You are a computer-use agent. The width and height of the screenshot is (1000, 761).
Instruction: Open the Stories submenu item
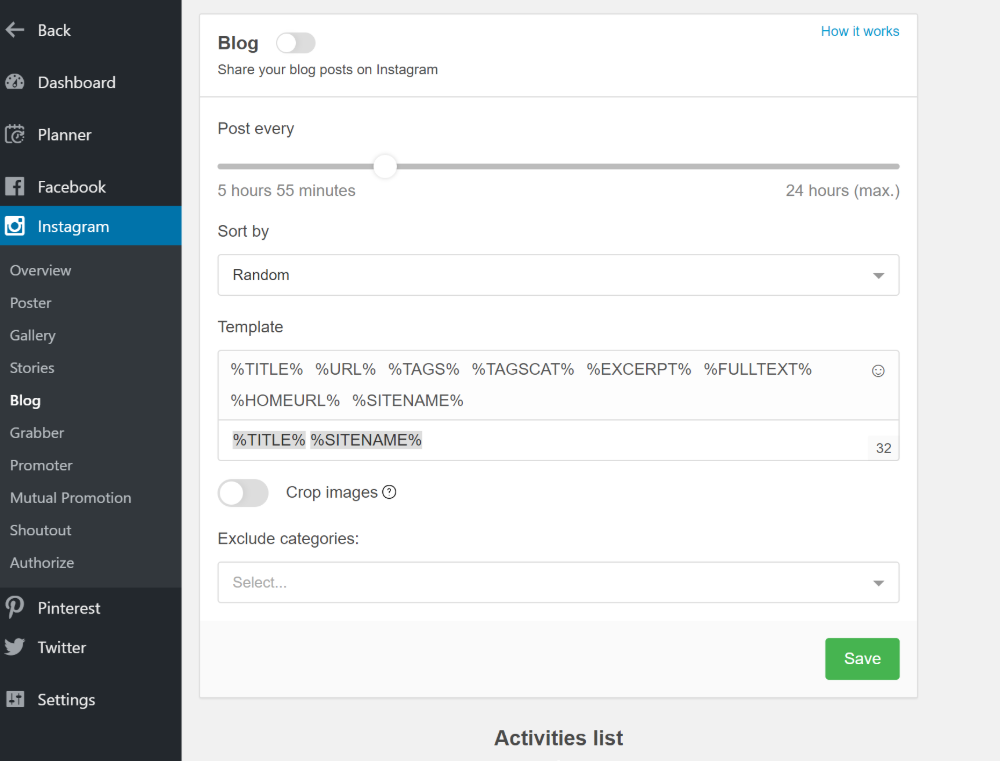tap(32, 368)
